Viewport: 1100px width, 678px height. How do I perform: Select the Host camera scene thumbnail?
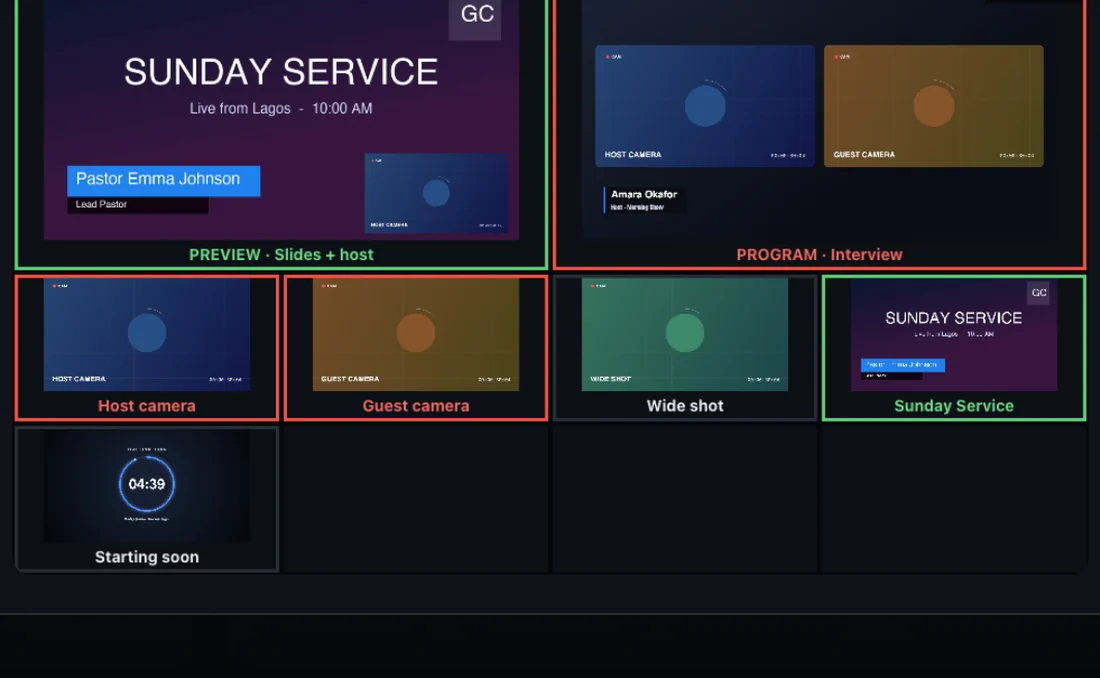[147, 348]
